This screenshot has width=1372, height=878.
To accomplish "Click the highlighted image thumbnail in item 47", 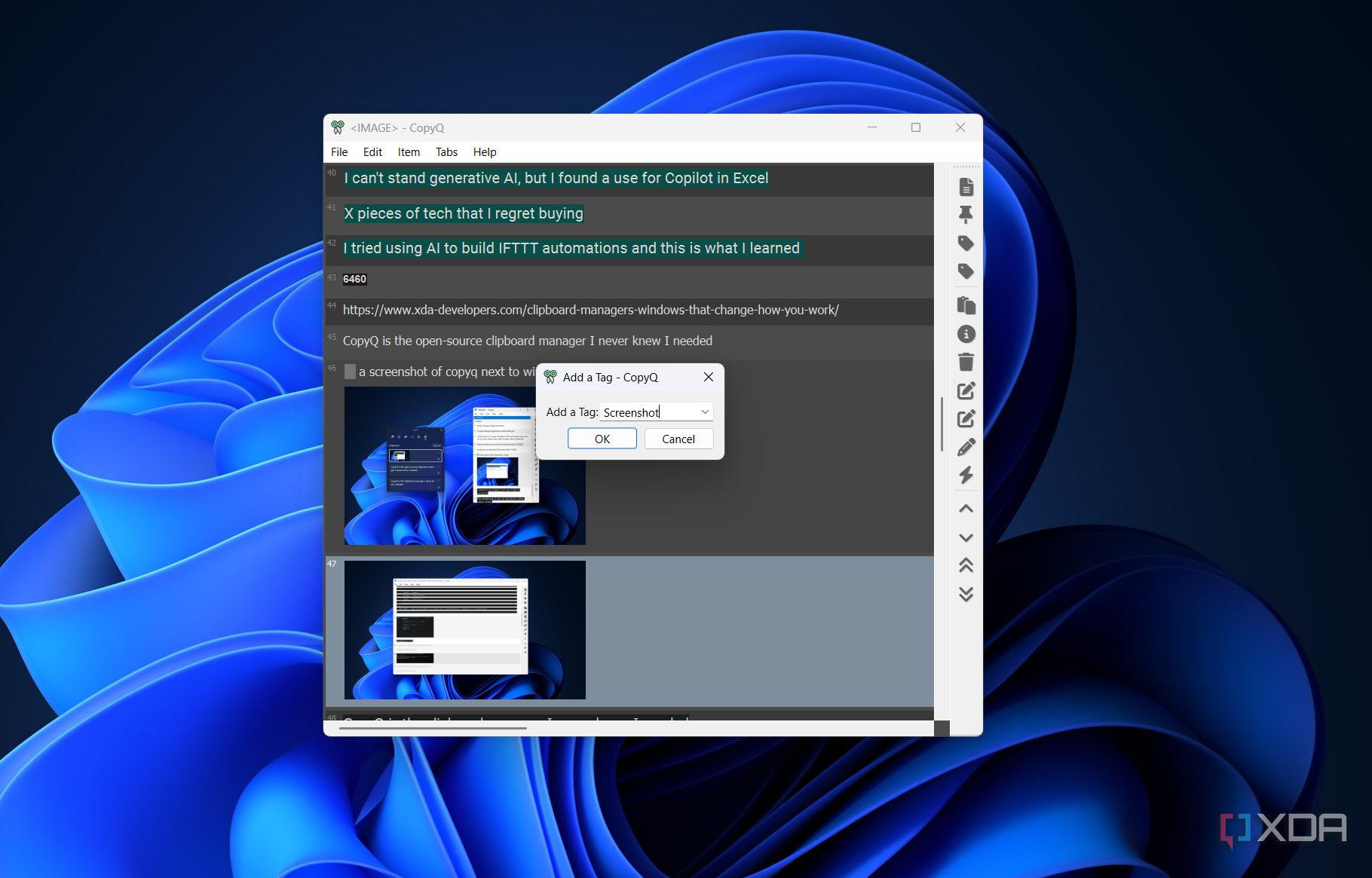I will point(465,630).
